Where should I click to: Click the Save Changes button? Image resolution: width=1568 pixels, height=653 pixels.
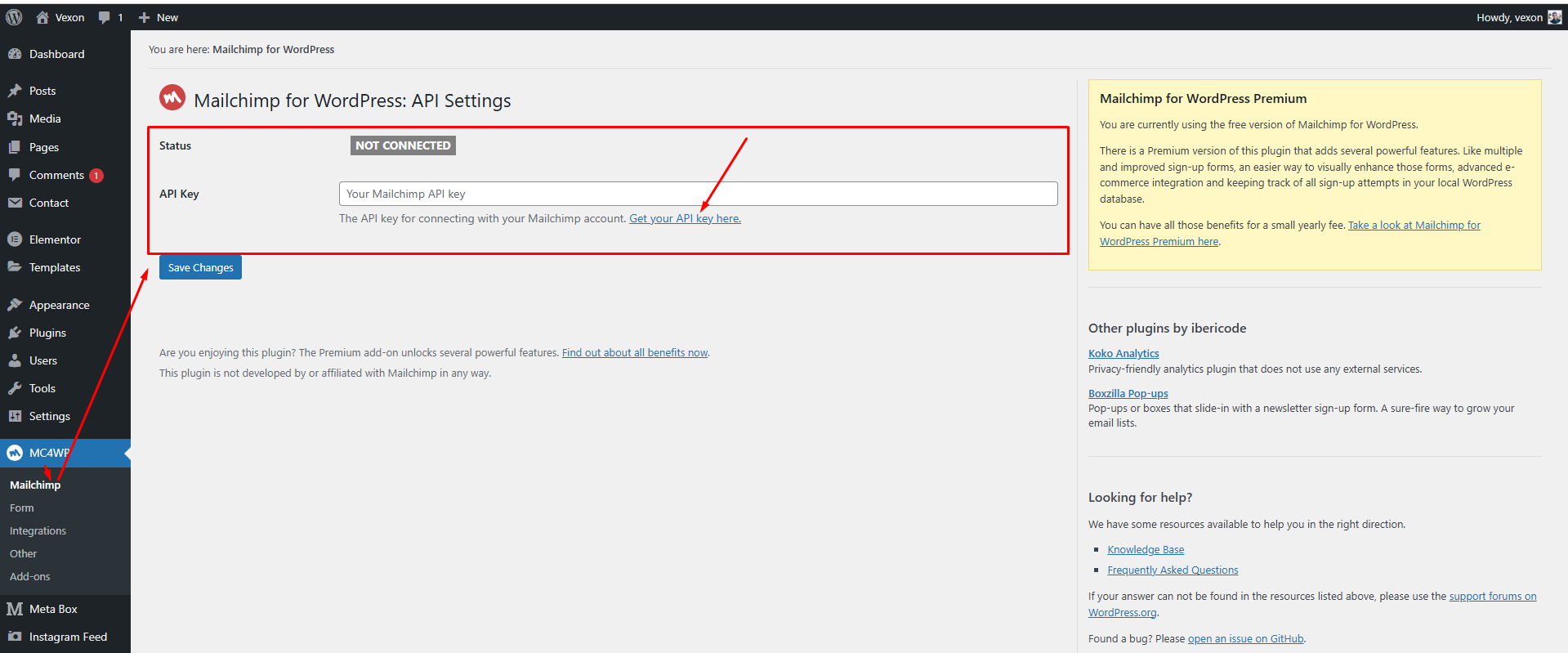200,267
